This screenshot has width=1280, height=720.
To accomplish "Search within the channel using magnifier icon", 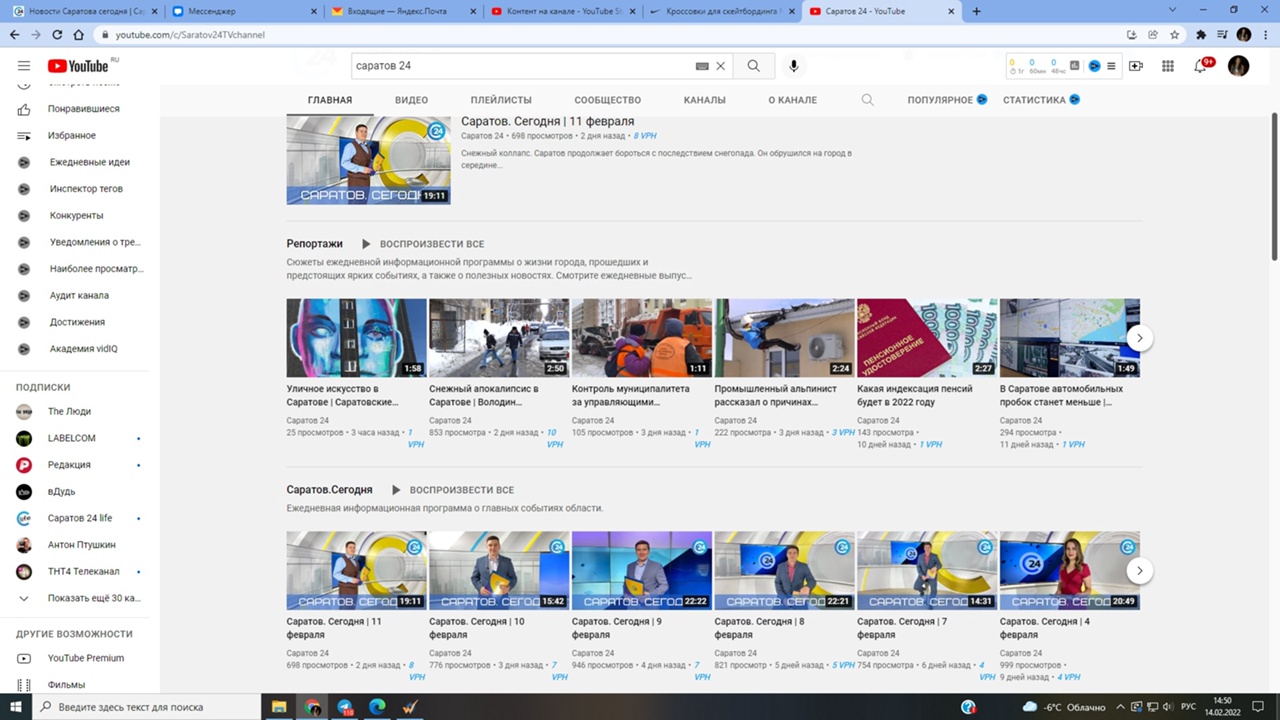I will click(x=867, y=100).
